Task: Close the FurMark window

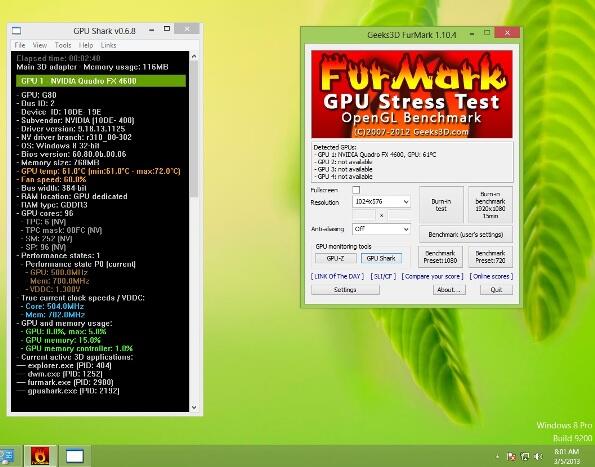Action: click(508, 33)
